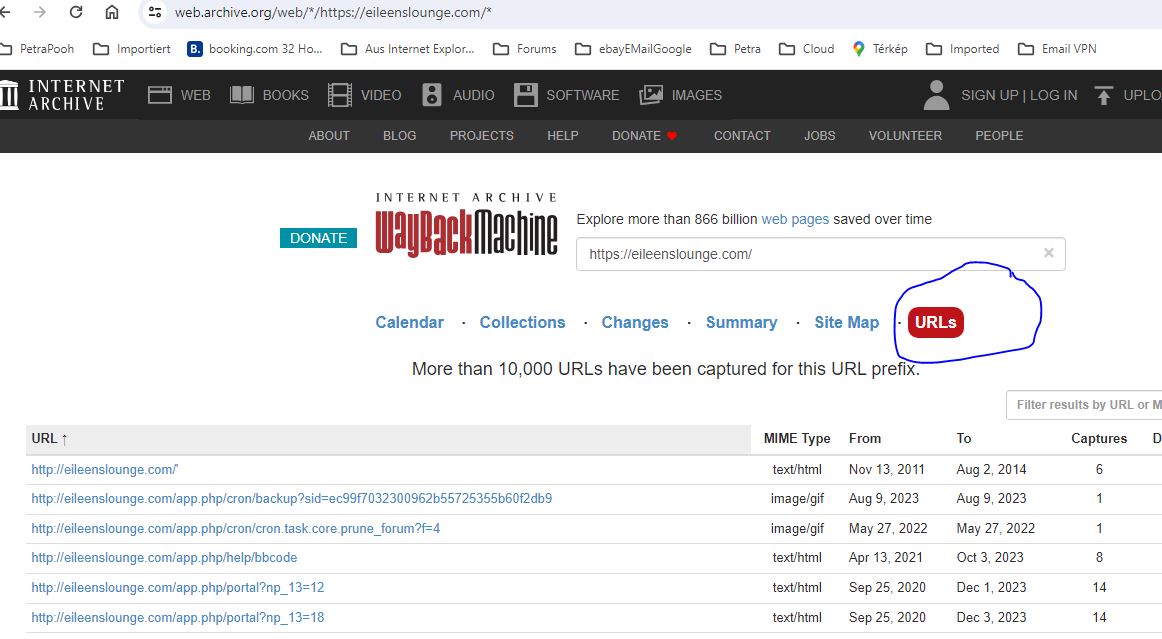Open Forums bookmark folder
Viewport: 1162px width, 639px height.
(x=525, y=49)
